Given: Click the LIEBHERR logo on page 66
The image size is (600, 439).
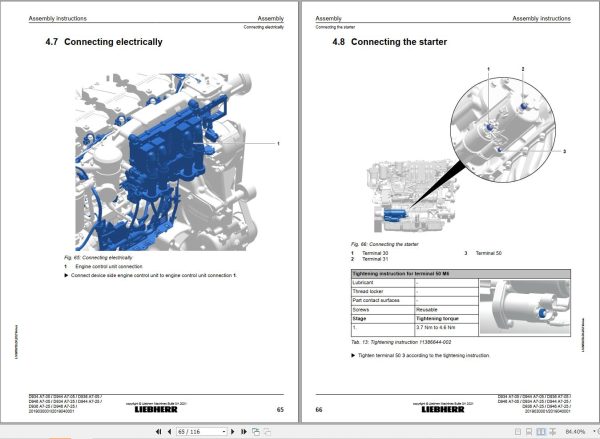Looking at the screenshot, I should tap(443, 410).
